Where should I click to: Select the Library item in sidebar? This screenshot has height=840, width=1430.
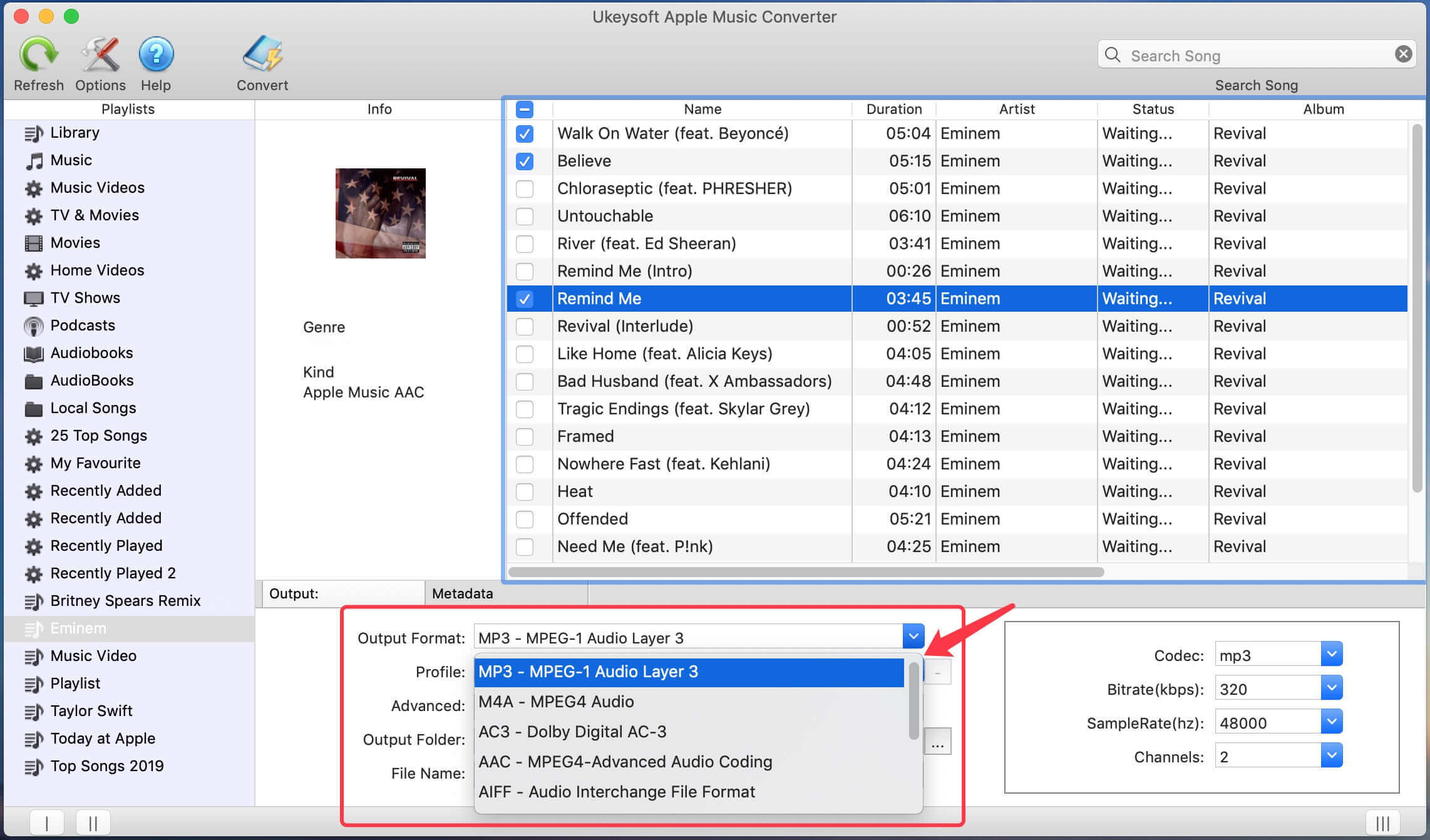[76, 131]
